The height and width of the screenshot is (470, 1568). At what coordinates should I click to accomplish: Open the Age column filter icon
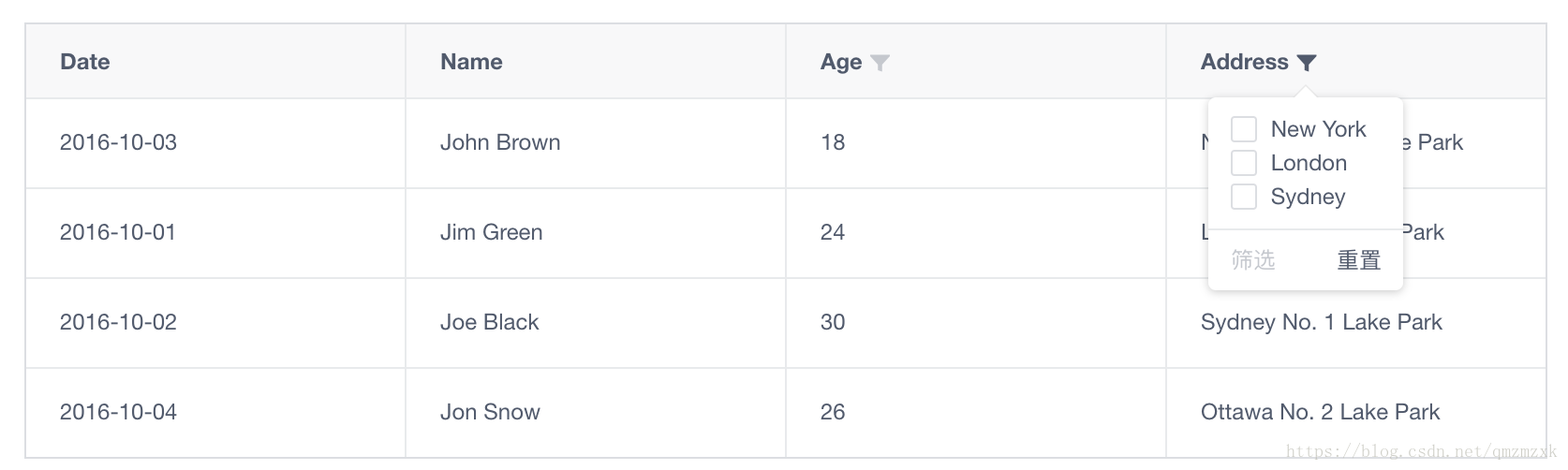880,63
